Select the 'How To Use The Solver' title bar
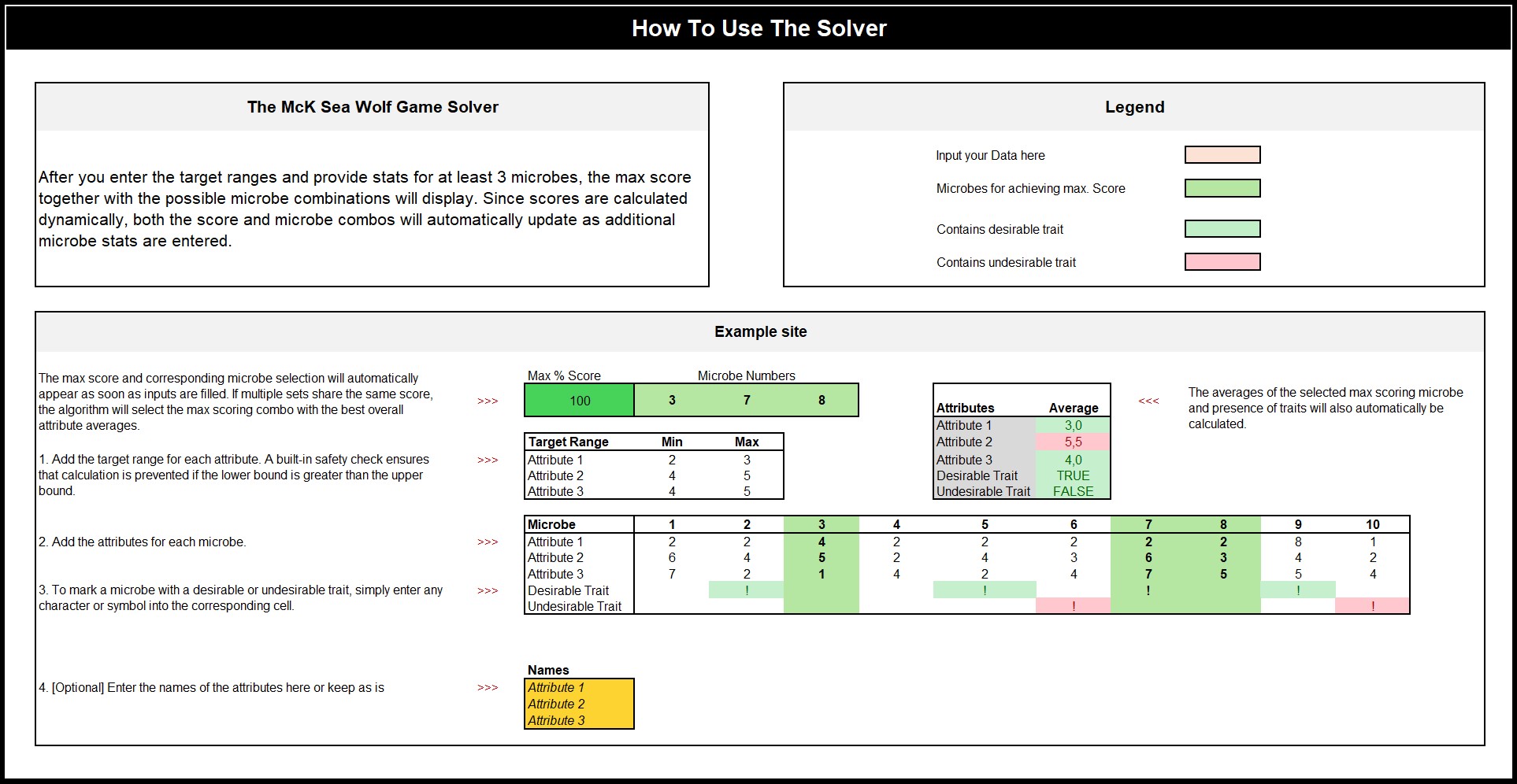 [758, 28]
